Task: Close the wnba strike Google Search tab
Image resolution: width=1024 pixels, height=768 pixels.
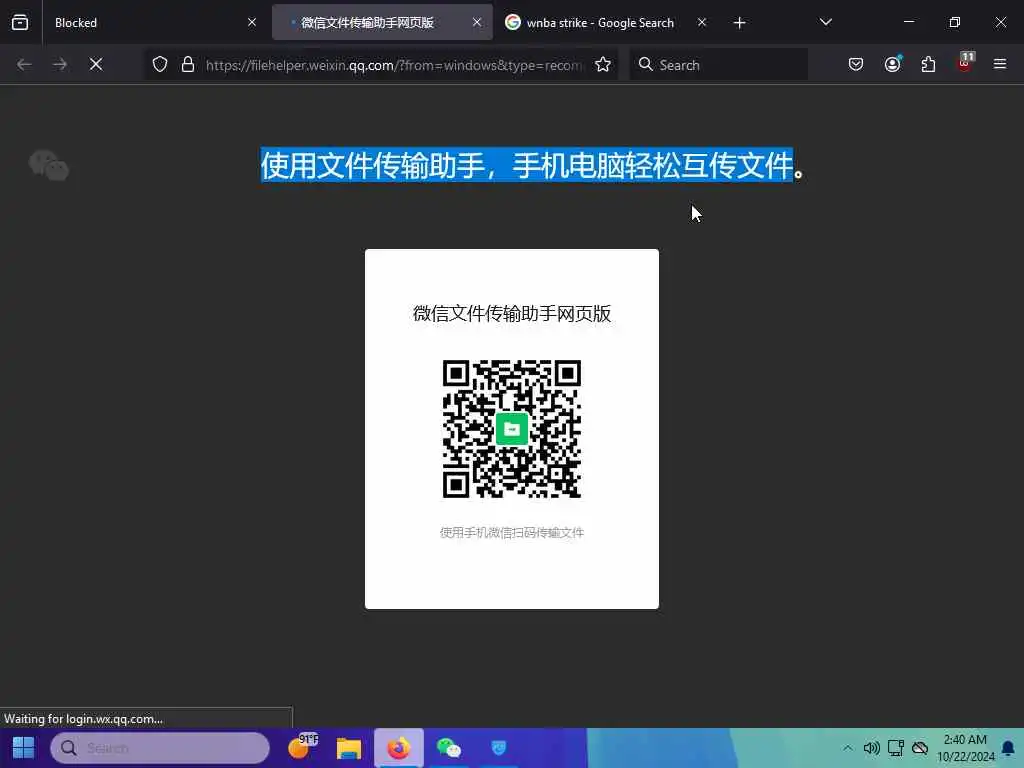Action: [x=701, y=23]
